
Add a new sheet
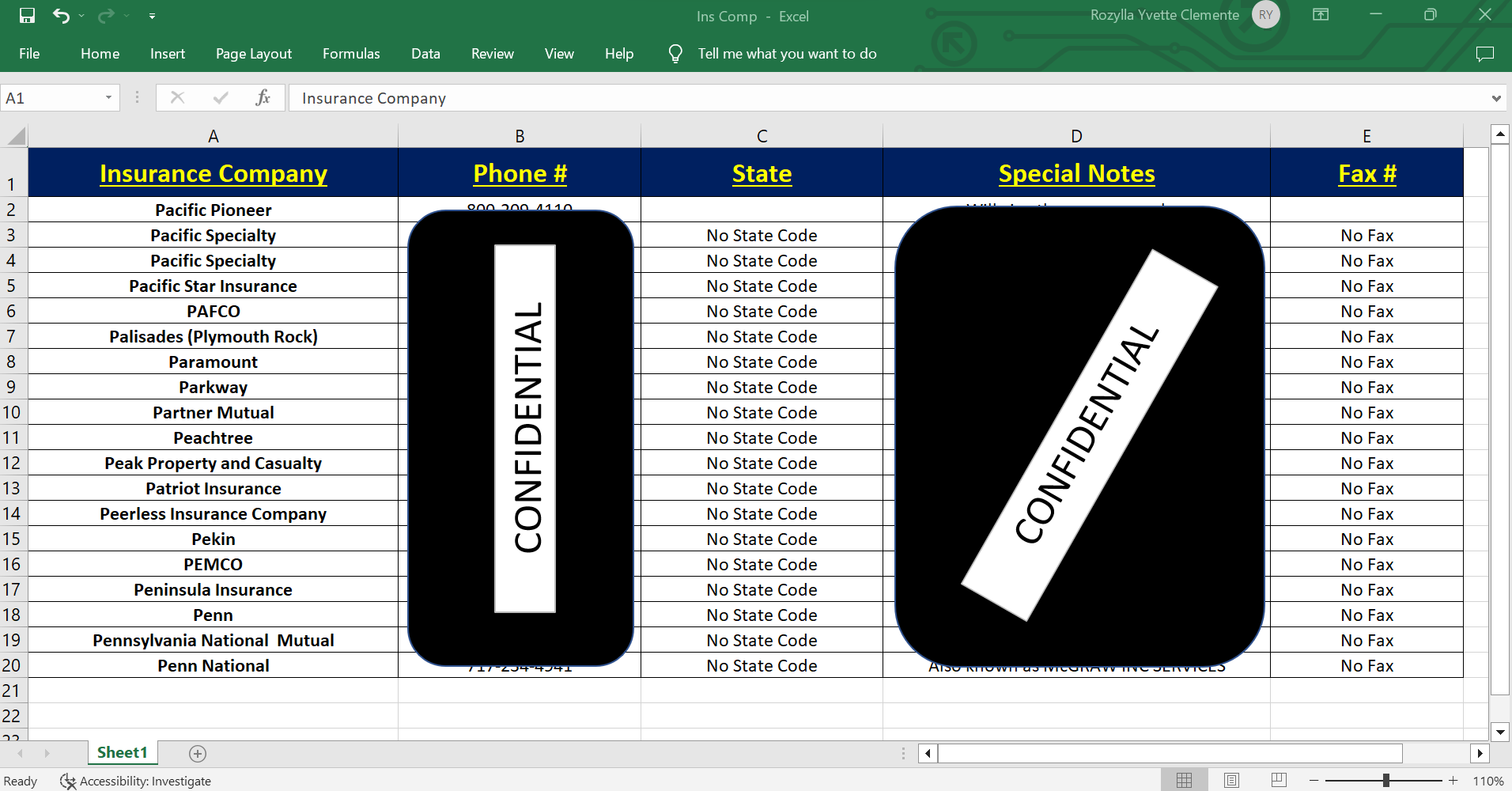coord(198,753)
